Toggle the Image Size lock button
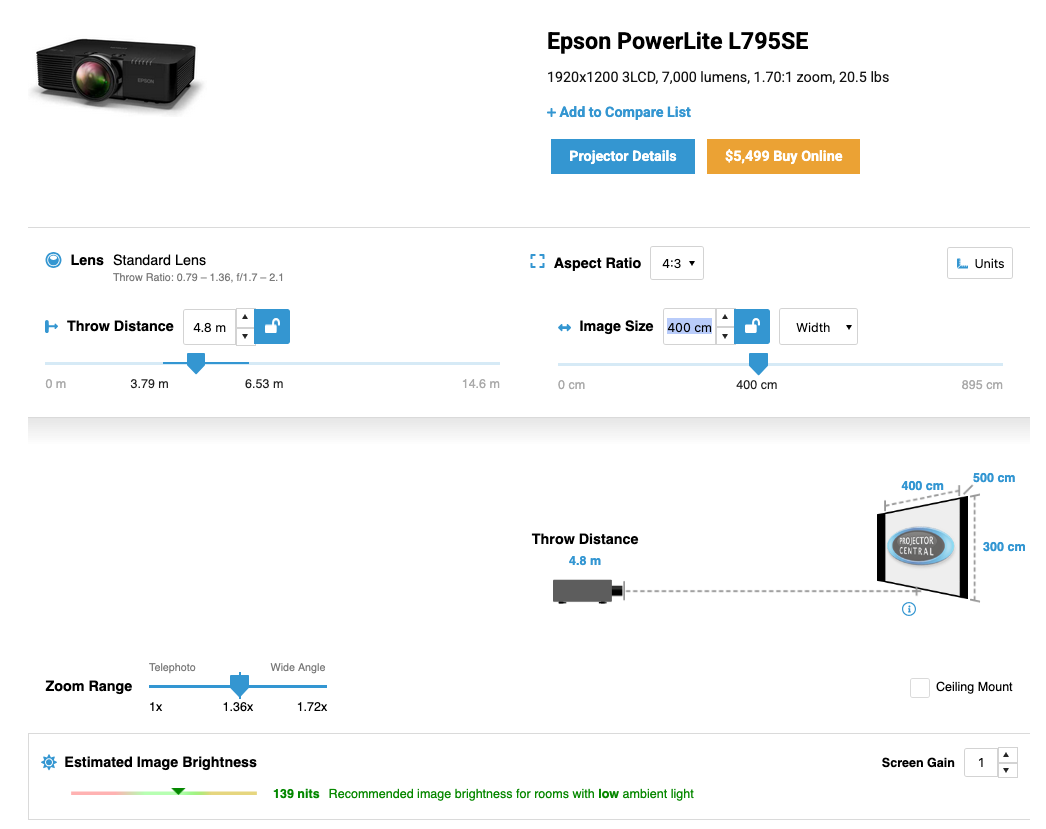1046x829 pixels. 752,327
